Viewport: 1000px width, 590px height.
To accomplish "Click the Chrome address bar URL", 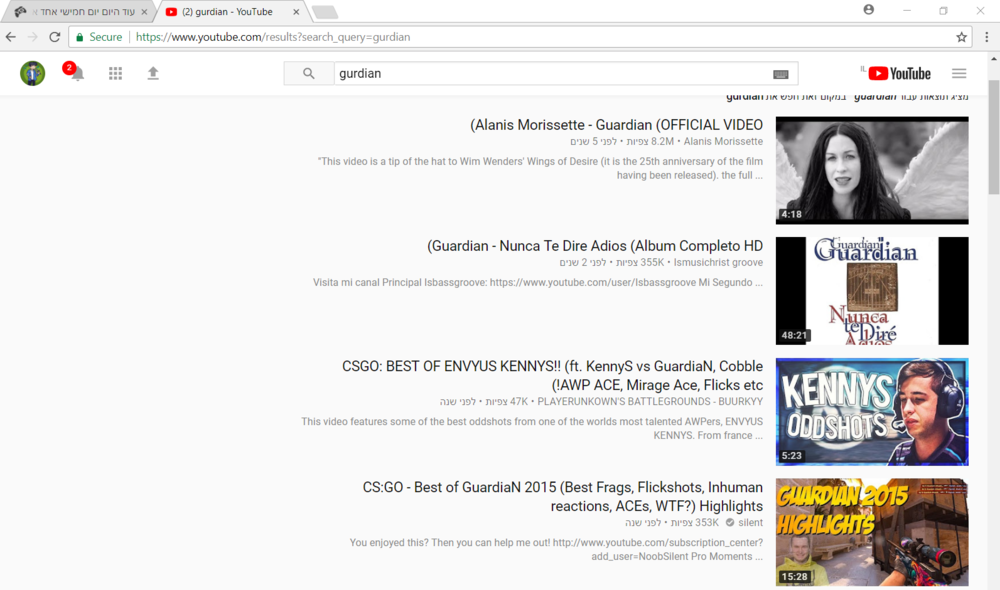I will point(272,37).
